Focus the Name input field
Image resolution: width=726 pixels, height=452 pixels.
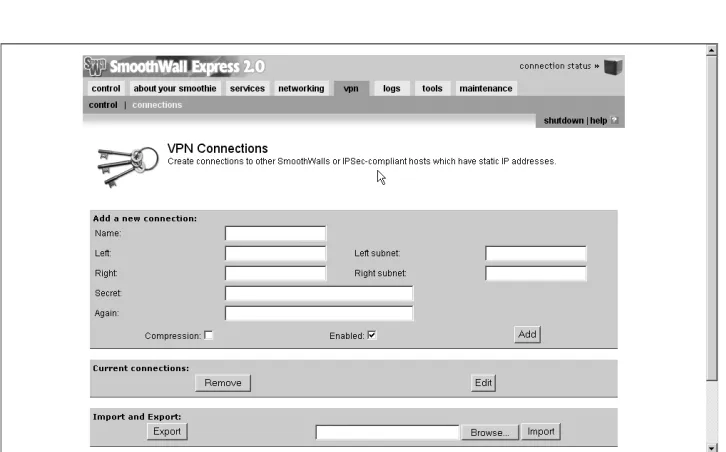click(x=275, y=233)
